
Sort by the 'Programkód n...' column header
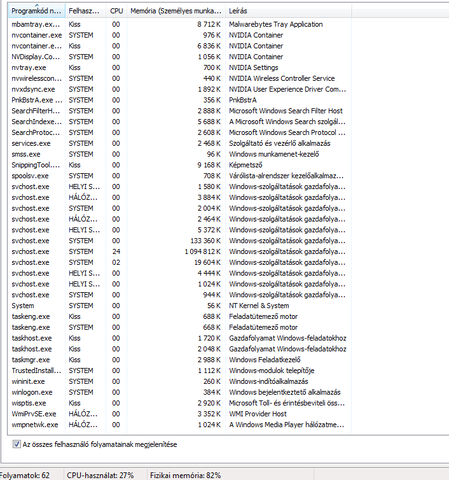36,11
